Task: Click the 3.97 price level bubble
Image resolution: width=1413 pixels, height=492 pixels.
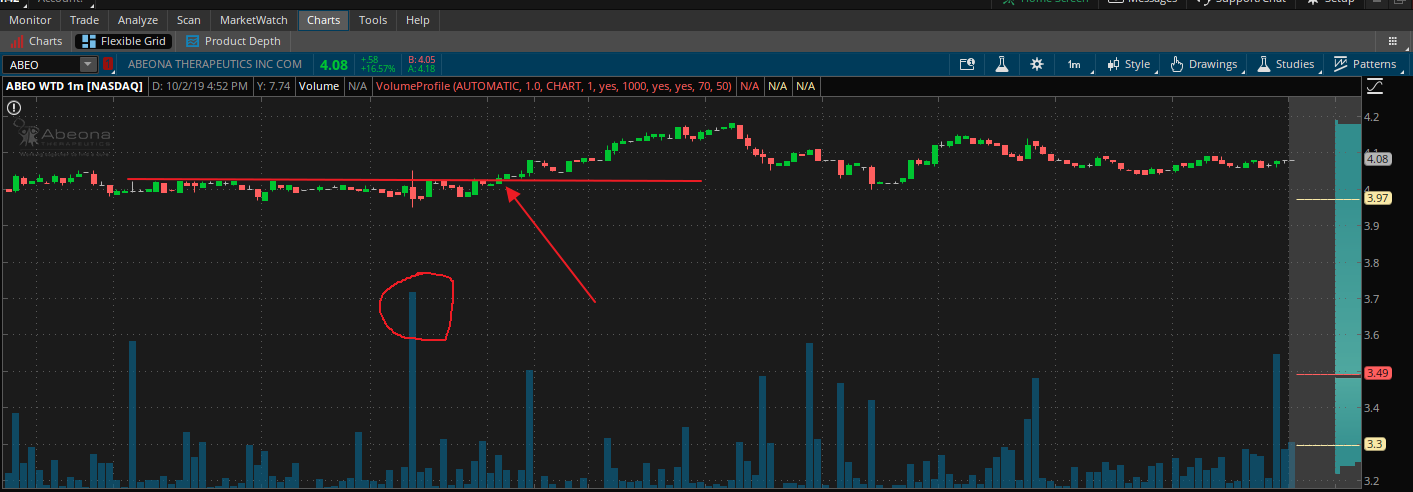Action: pyautogui.click(x=1378, y=199)
